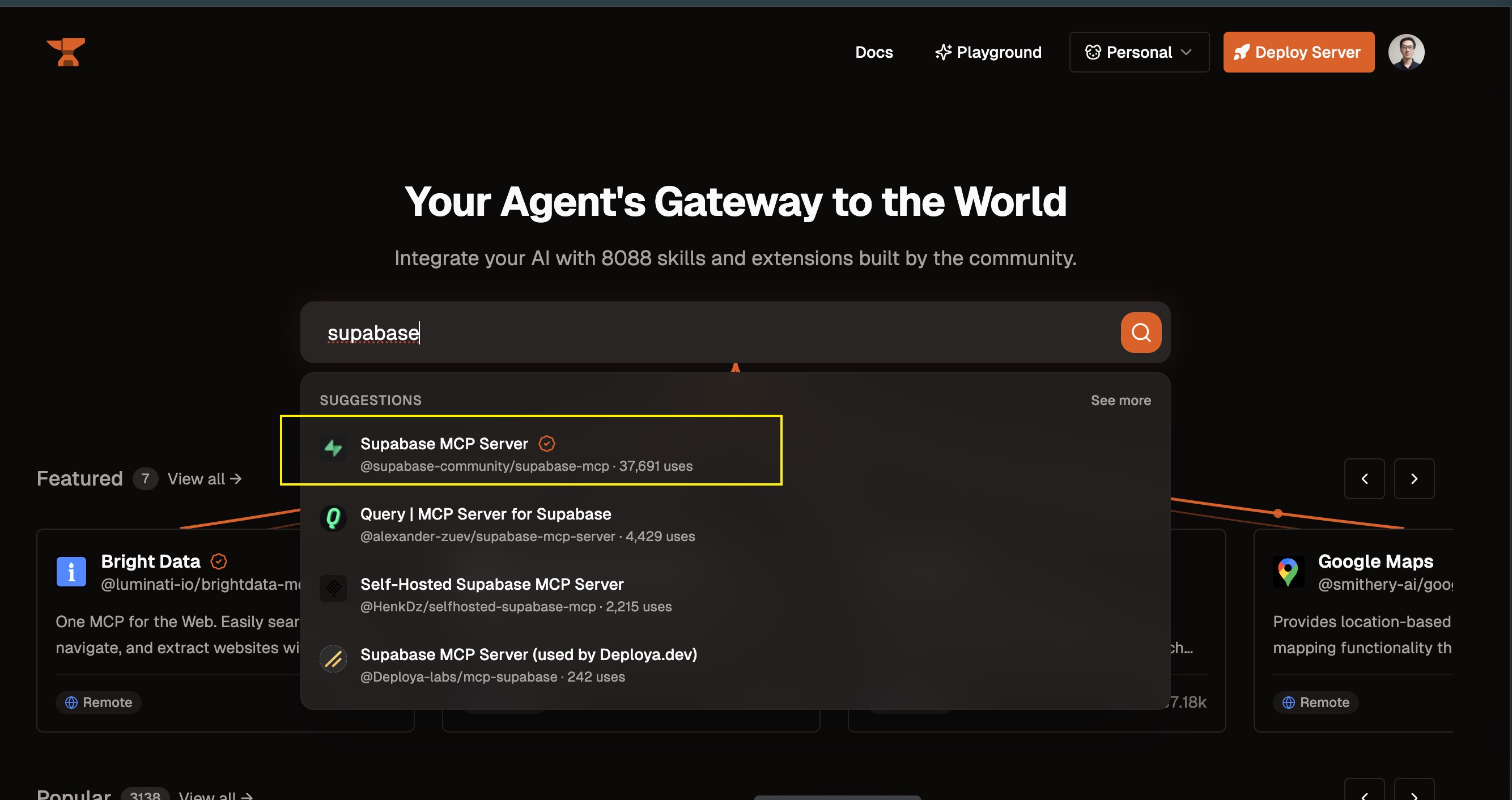Open the Google Maps server card title
Image resolution: width=1512 pixels, height=800 pixels.
point(1375,561)
